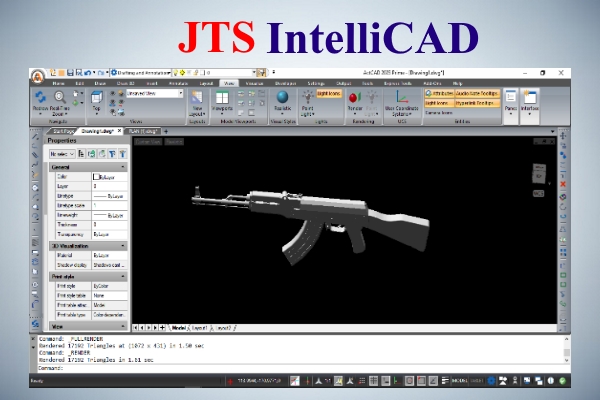Open the PLAN (1).dwg document tab
Screen dimensions: 600x400
(x=143, y=131)
